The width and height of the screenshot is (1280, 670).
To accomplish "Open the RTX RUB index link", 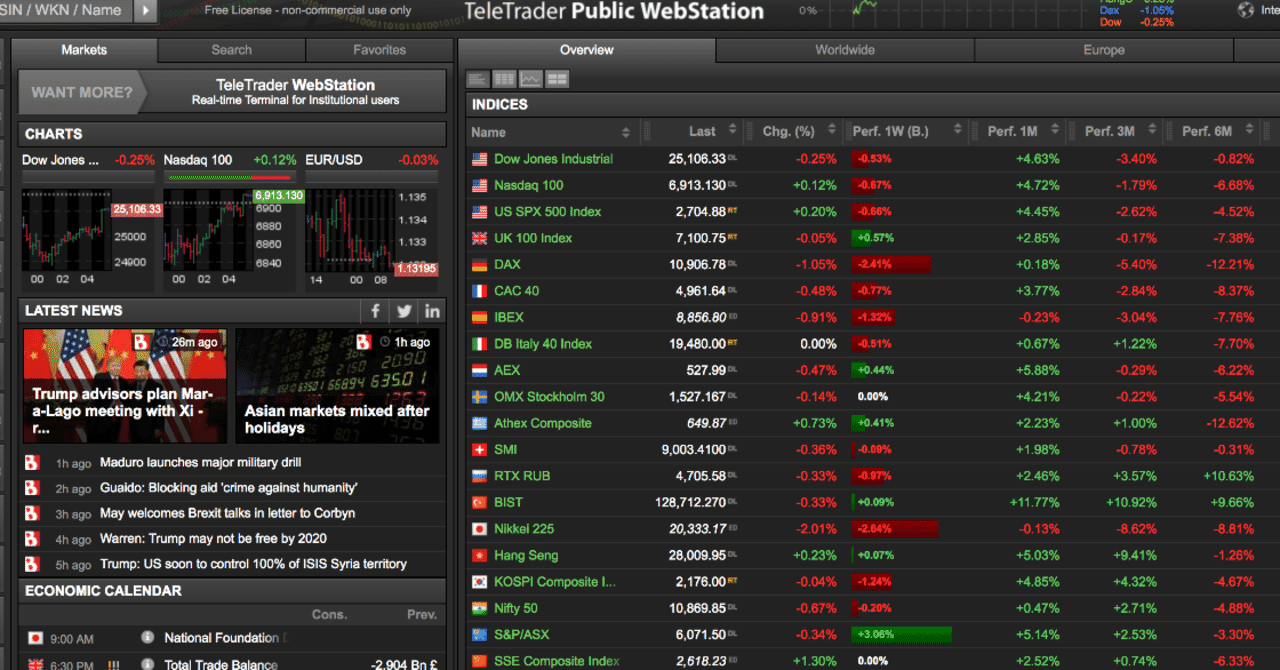I will click(522, 476).
